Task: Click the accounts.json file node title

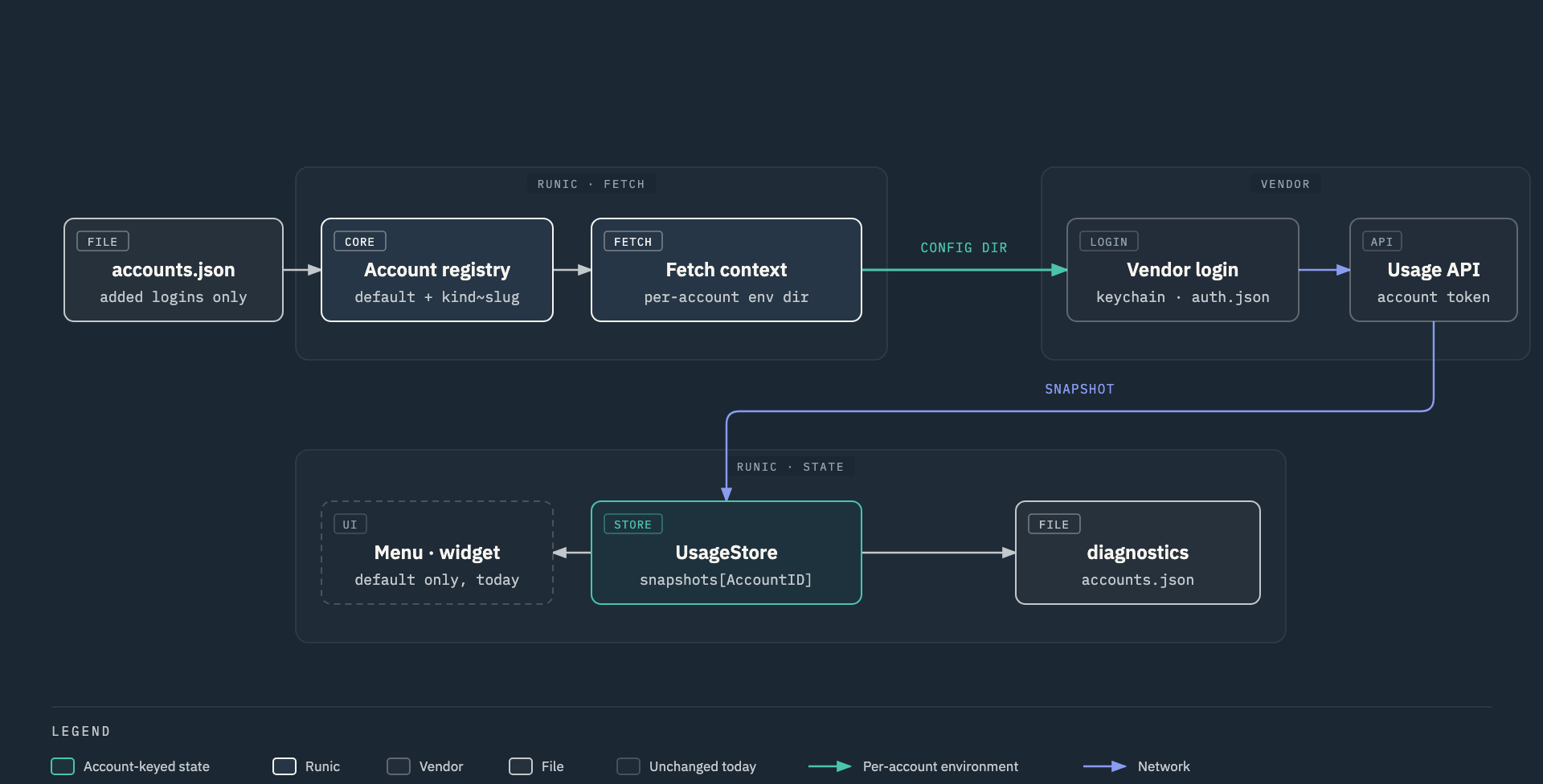Action: 174,270
